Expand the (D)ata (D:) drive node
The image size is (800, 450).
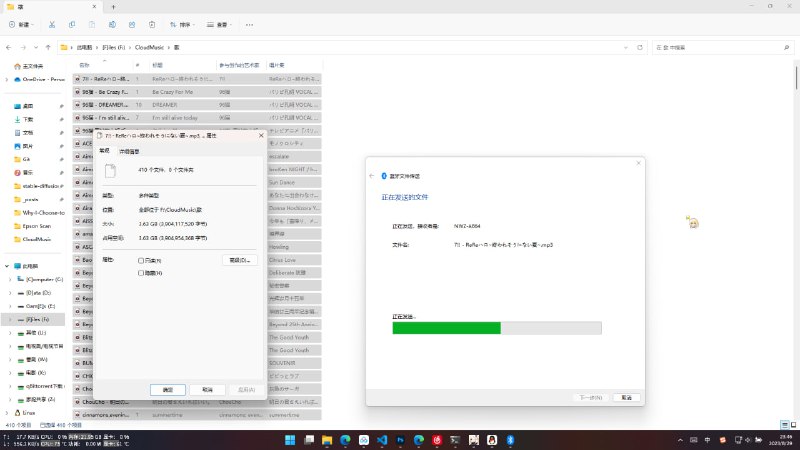(x=10, y=293)
